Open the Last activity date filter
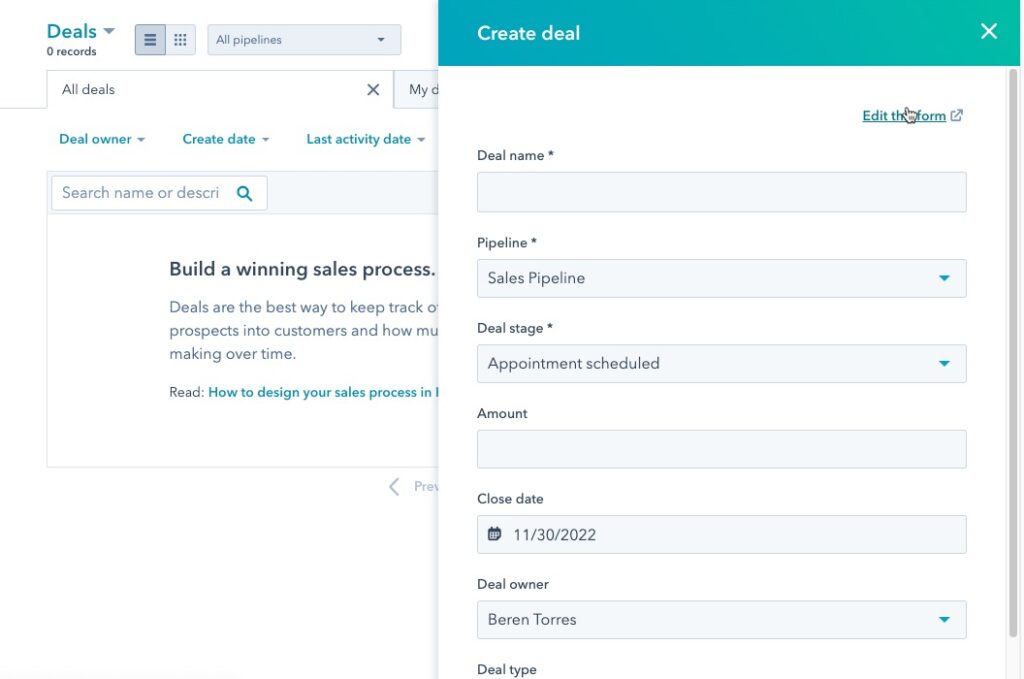 (365, 139)
